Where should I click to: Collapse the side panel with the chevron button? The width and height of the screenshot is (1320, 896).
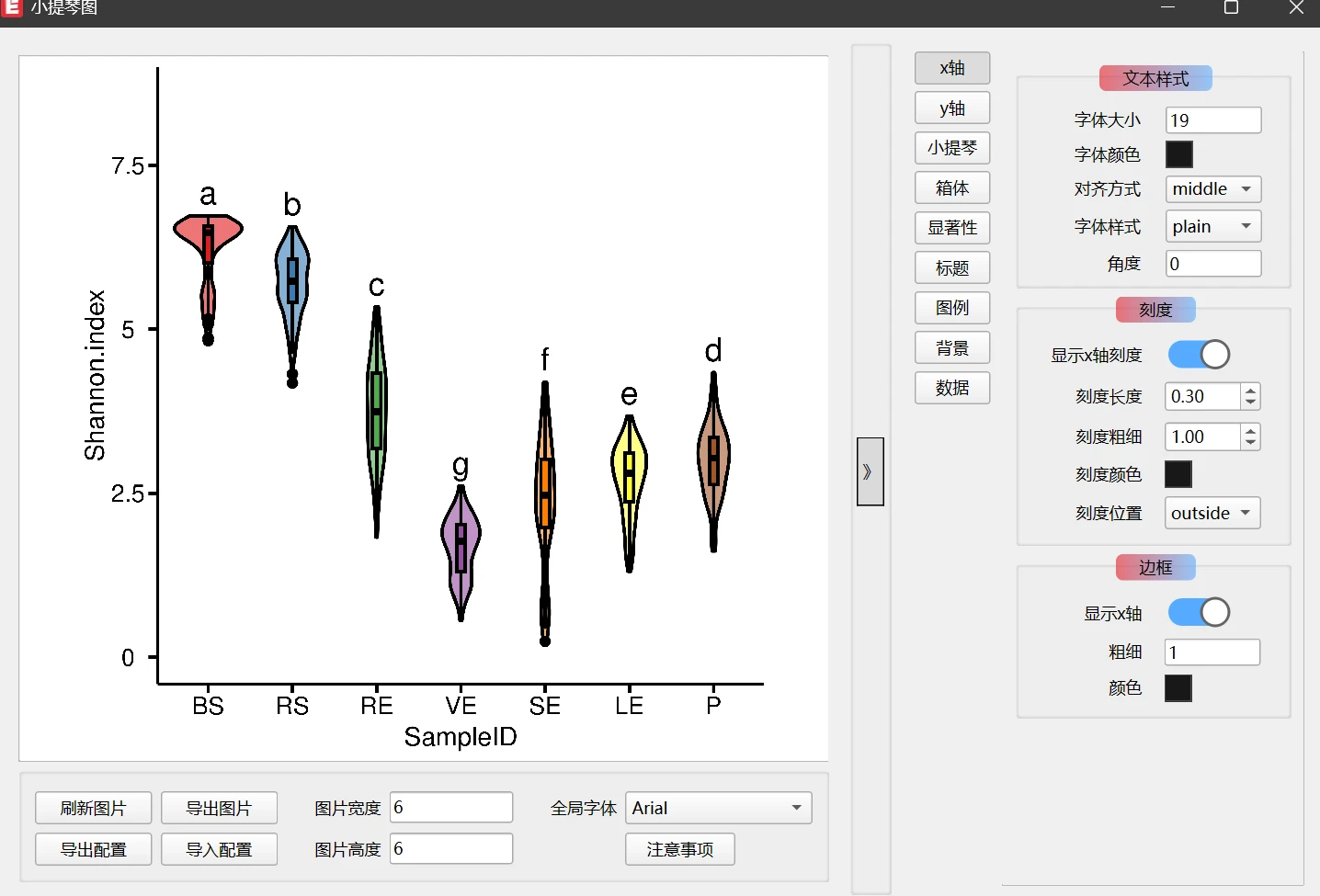click(870, 471)
